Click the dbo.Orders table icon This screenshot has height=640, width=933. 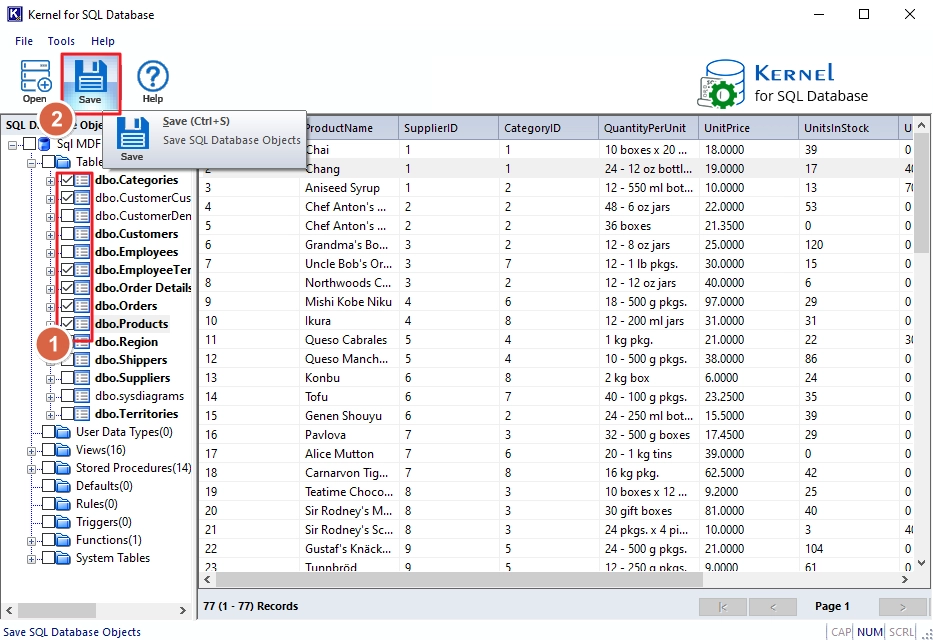pos(82,306)
